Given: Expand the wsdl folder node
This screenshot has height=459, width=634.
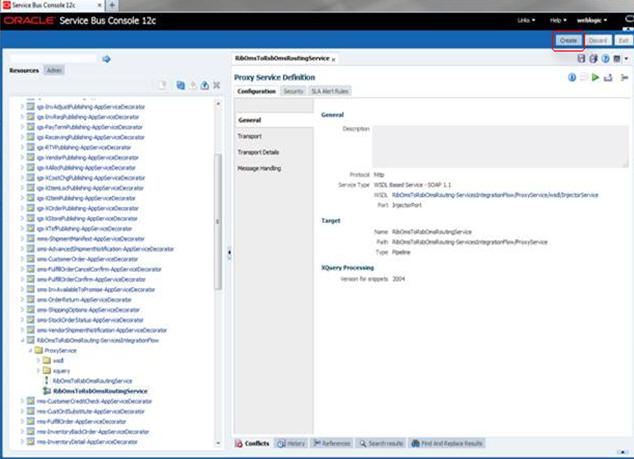Looking at the screenshot, I should (38, 360).
